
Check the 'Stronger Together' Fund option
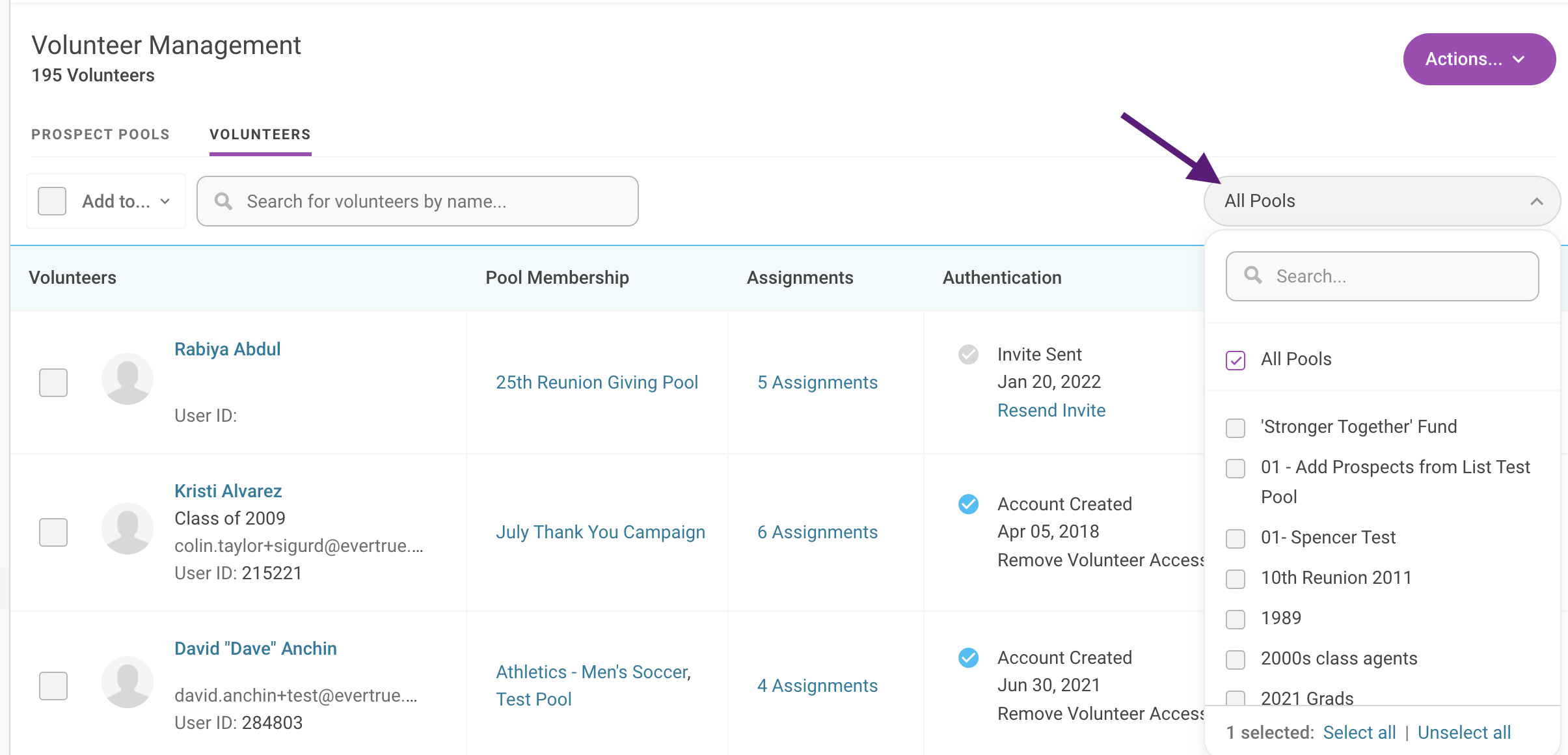tap(1236, 428)
